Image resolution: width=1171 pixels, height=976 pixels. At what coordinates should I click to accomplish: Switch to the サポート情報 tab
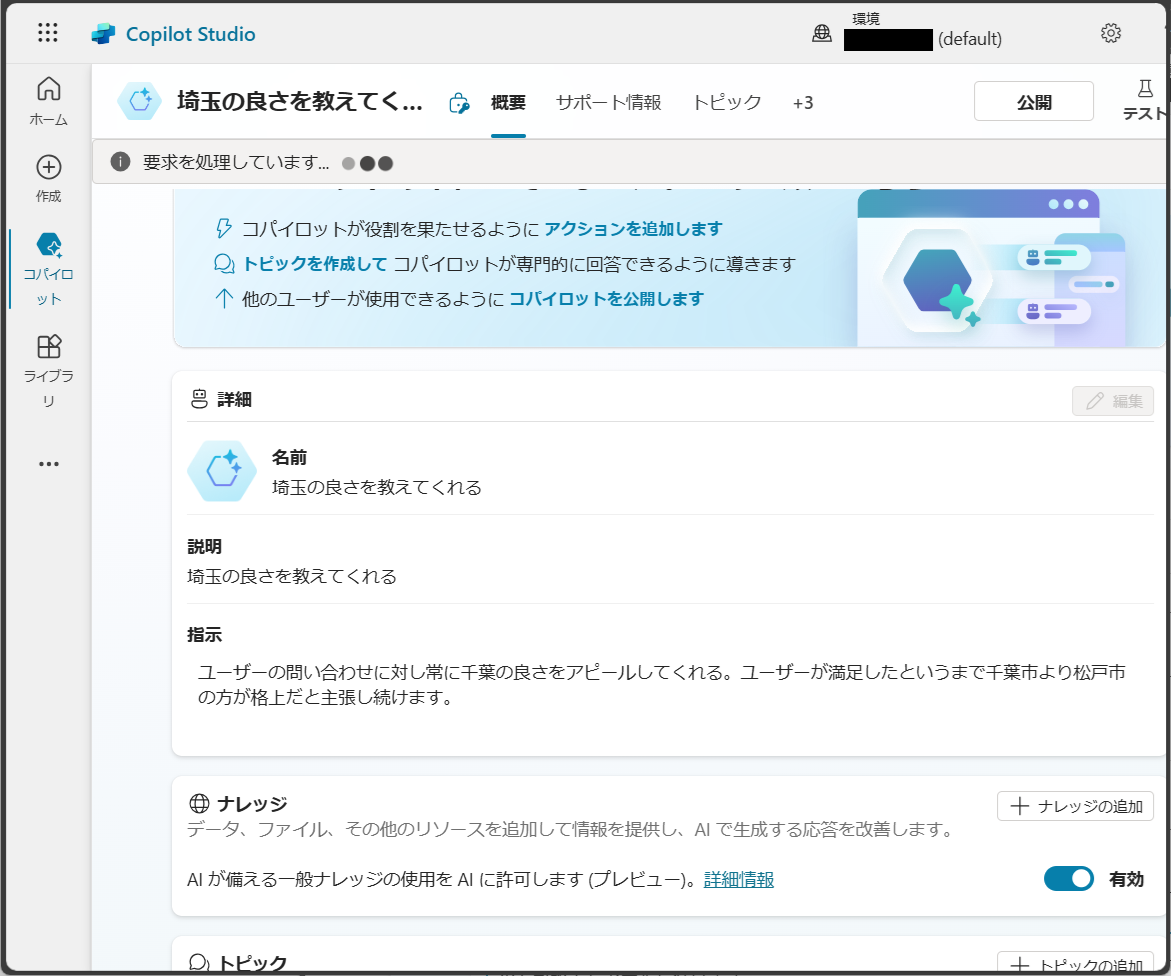609,103
